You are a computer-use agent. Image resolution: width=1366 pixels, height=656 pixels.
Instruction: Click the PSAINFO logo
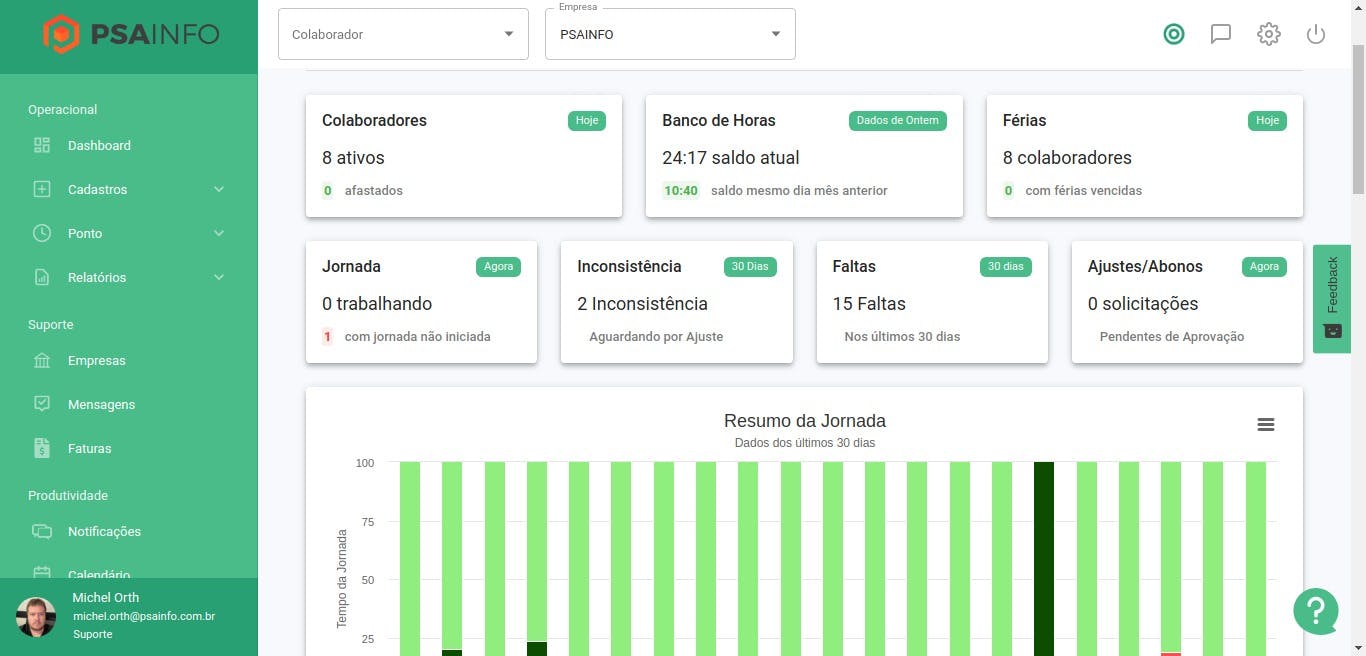click(x=130, y=35)
